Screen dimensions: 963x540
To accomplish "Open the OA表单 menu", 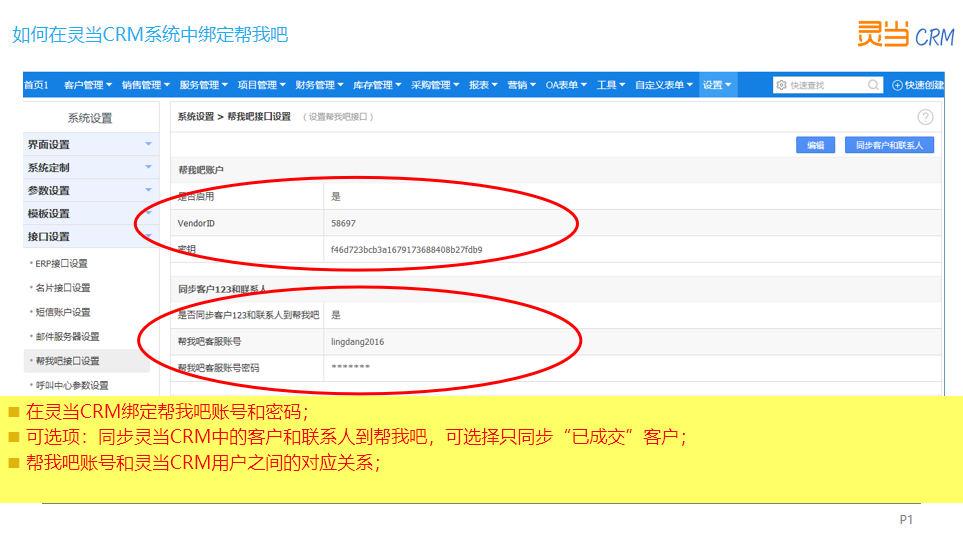I will 566,85.
